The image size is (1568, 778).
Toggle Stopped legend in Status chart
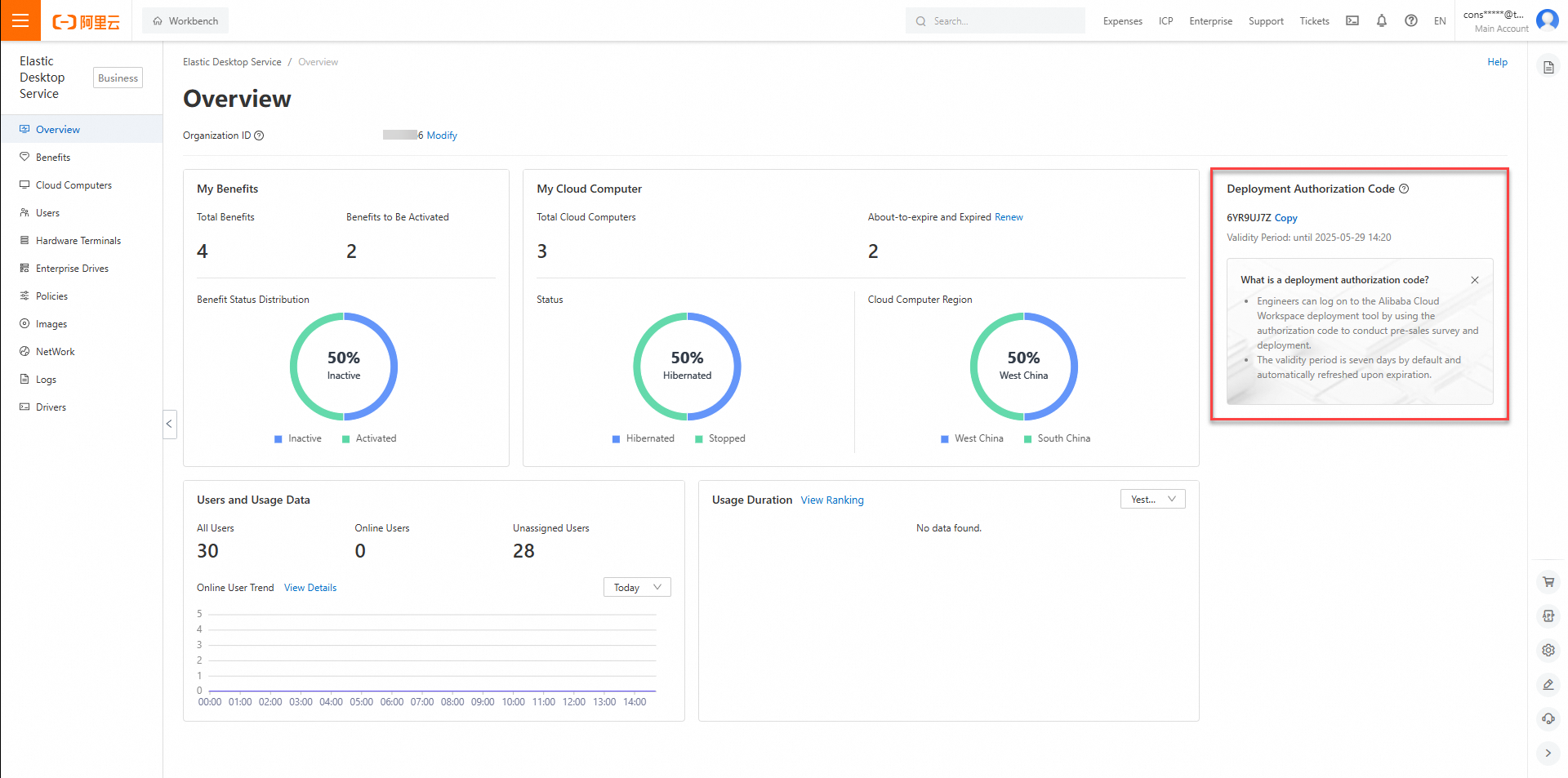click(x=720, y=438)
